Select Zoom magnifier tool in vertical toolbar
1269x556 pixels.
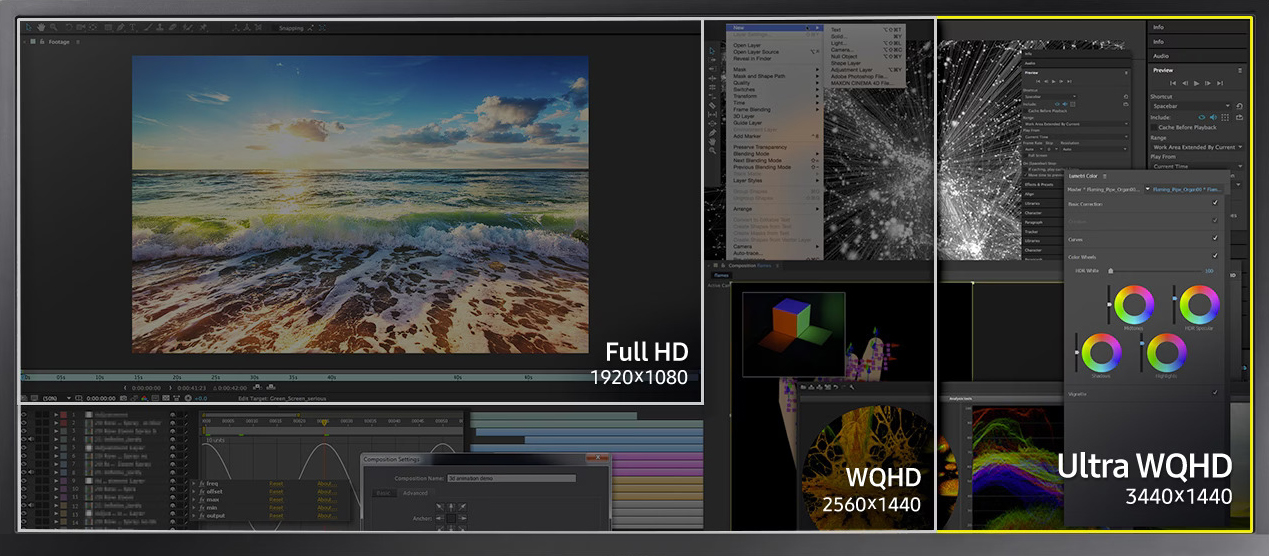pos(712,150)
